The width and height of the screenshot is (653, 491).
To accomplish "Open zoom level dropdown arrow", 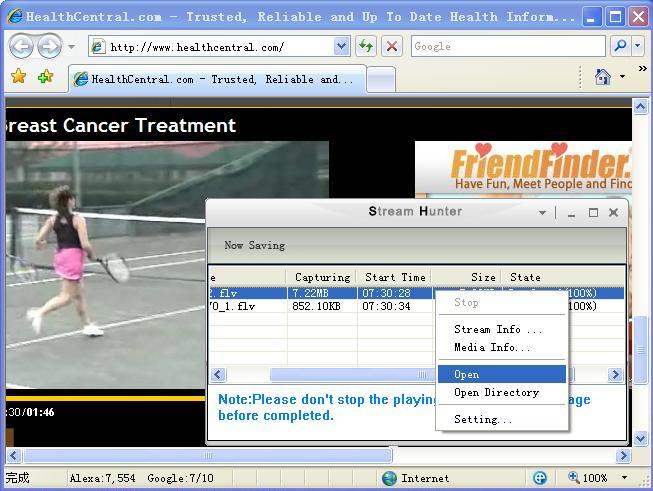I will click(x=624, y=478).
